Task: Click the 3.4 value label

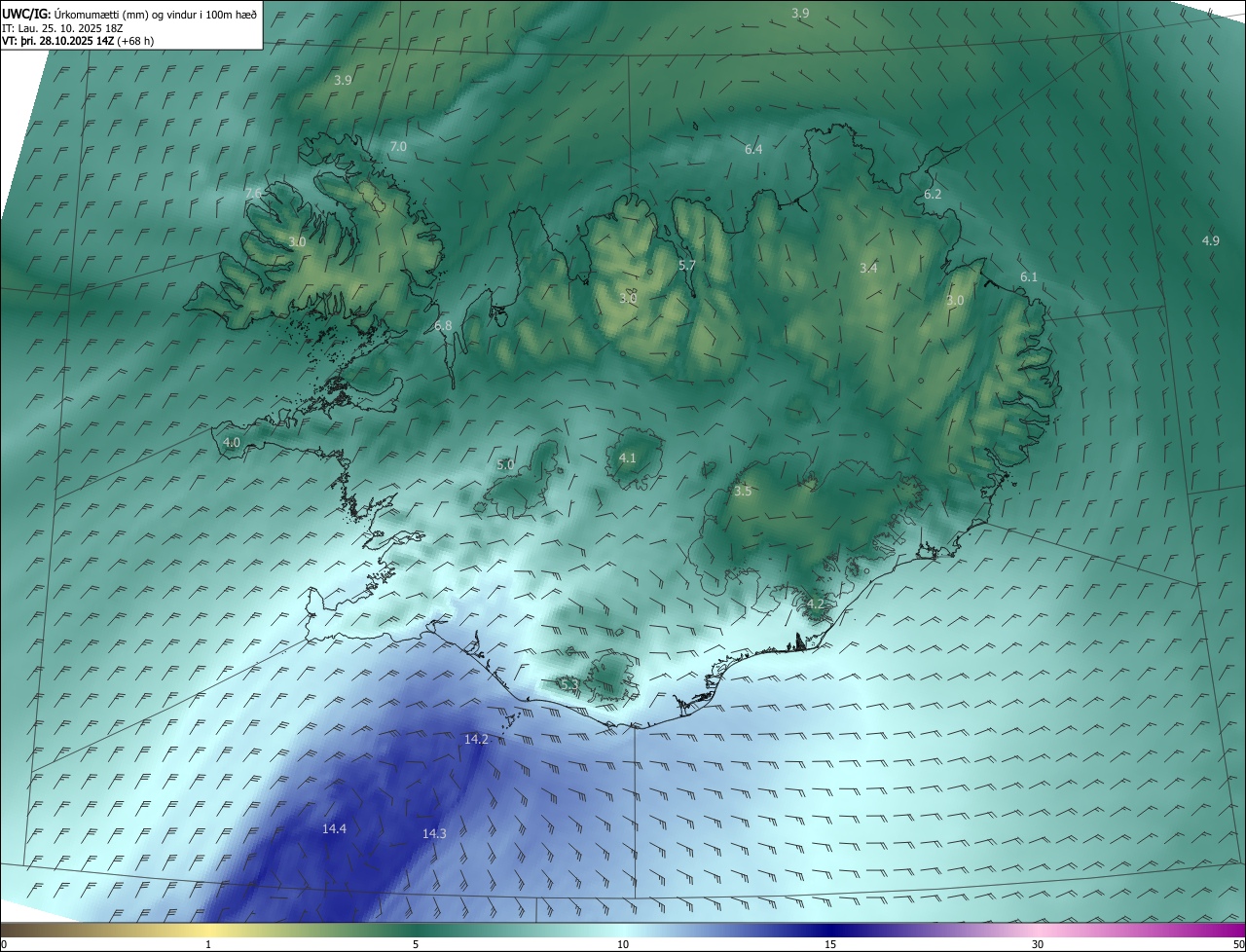Action: point(869,268)
